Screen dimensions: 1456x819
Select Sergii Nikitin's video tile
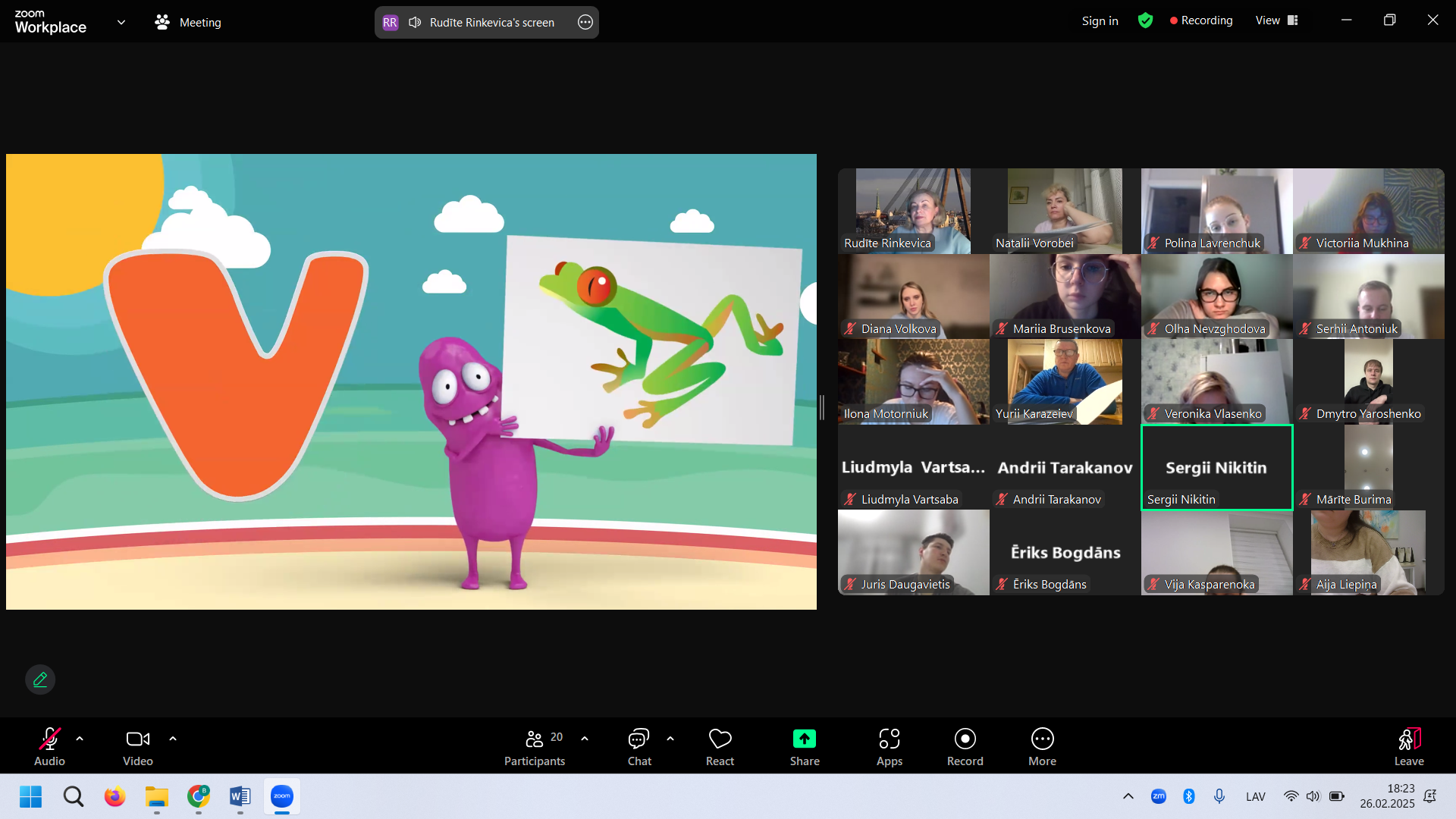1216,467
